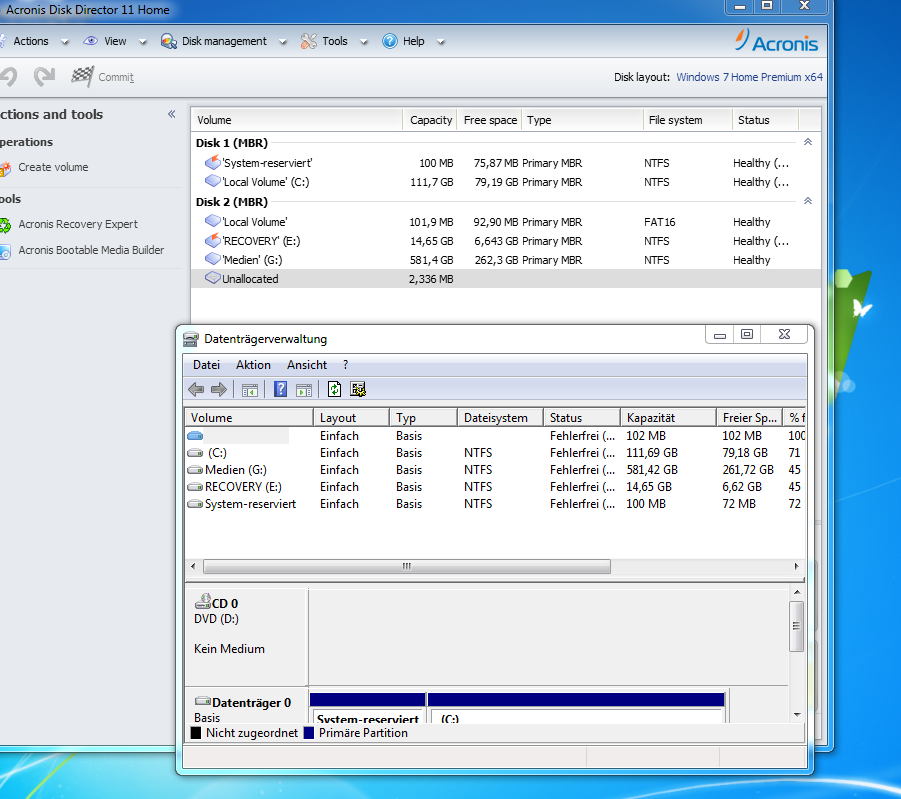Open the Datei menu

pos(206,365)
